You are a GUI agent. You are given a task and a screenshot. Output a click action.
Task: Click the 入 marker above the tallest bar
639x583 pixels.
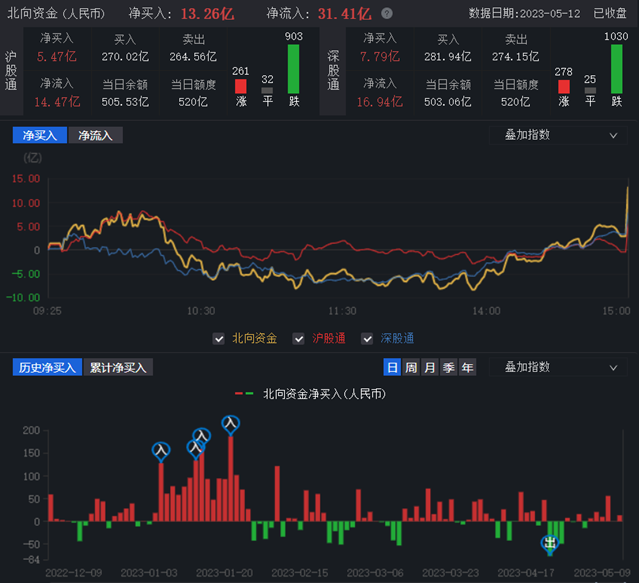point(231,425)
